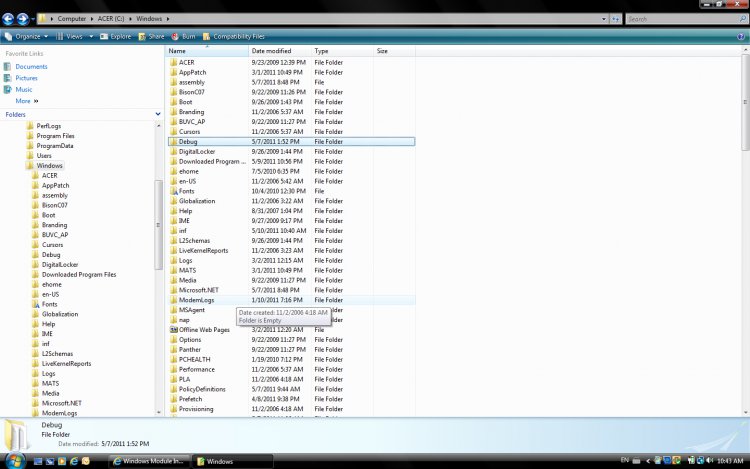
Task: Click Fonts folder icon in folder tree
Action: point(36,304)
